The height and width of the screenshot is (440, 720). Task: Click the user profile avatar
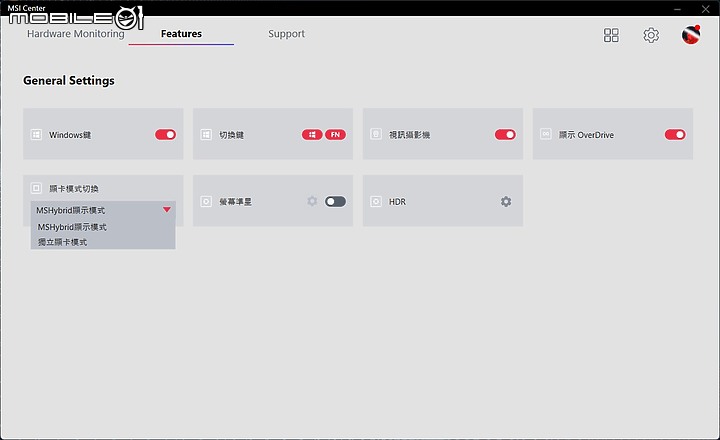click(x=691, y=34)
